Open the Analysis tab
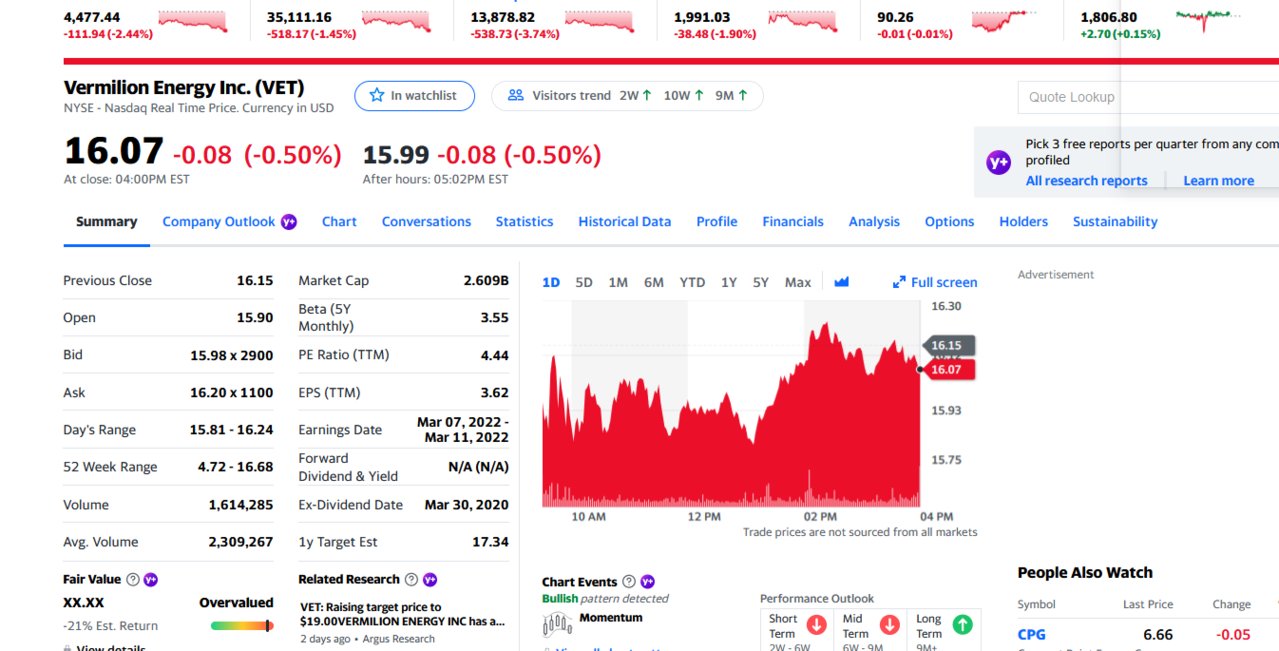This screenshot has height=651, width=1279. pos(874,222)
